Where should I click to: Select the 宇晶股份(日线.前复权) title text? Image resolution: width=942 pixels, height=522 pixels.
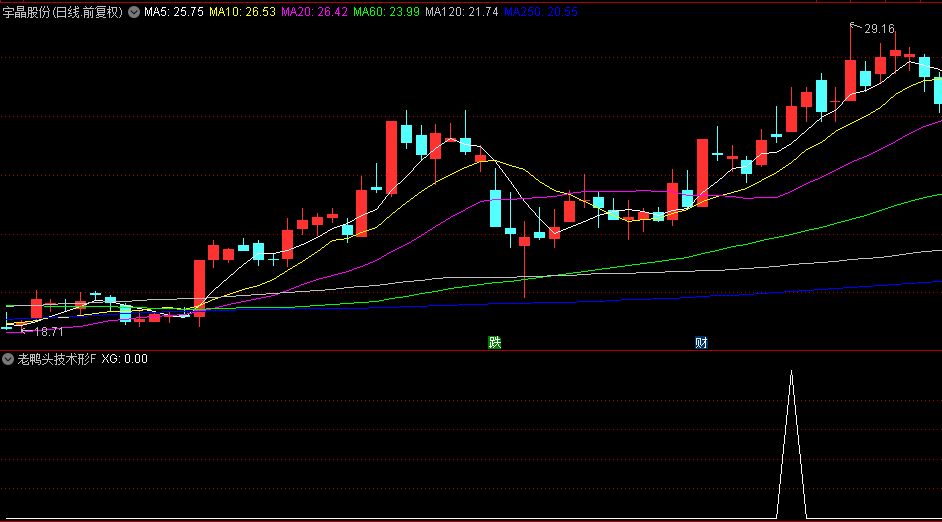(x=62, y=12)
